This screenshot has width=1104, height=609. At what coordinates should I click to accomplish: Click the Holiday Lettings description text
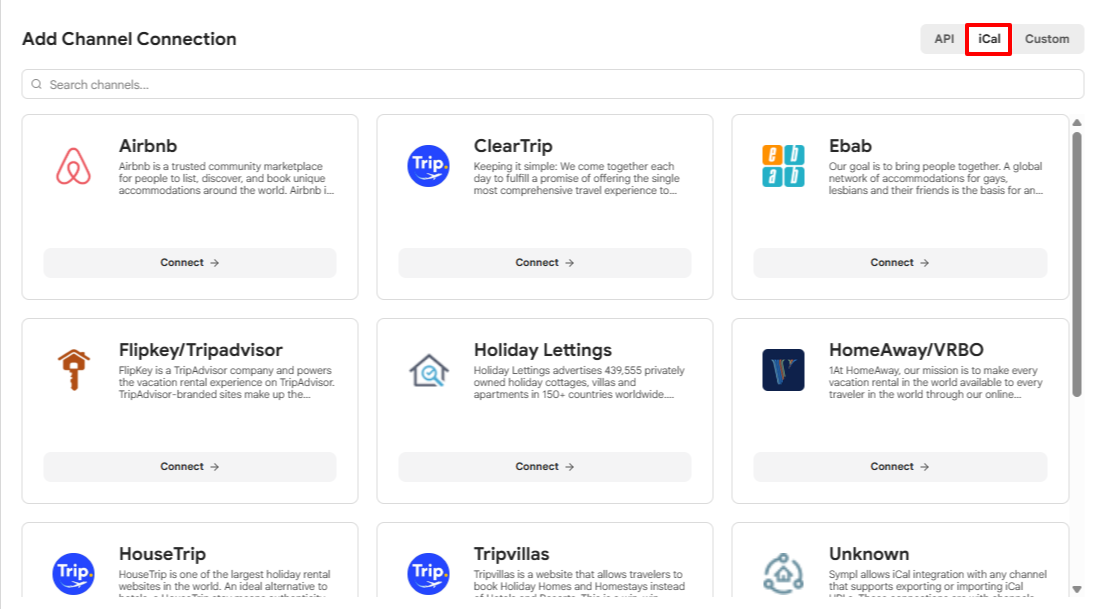pyautogui.click(x=579, y=383)
